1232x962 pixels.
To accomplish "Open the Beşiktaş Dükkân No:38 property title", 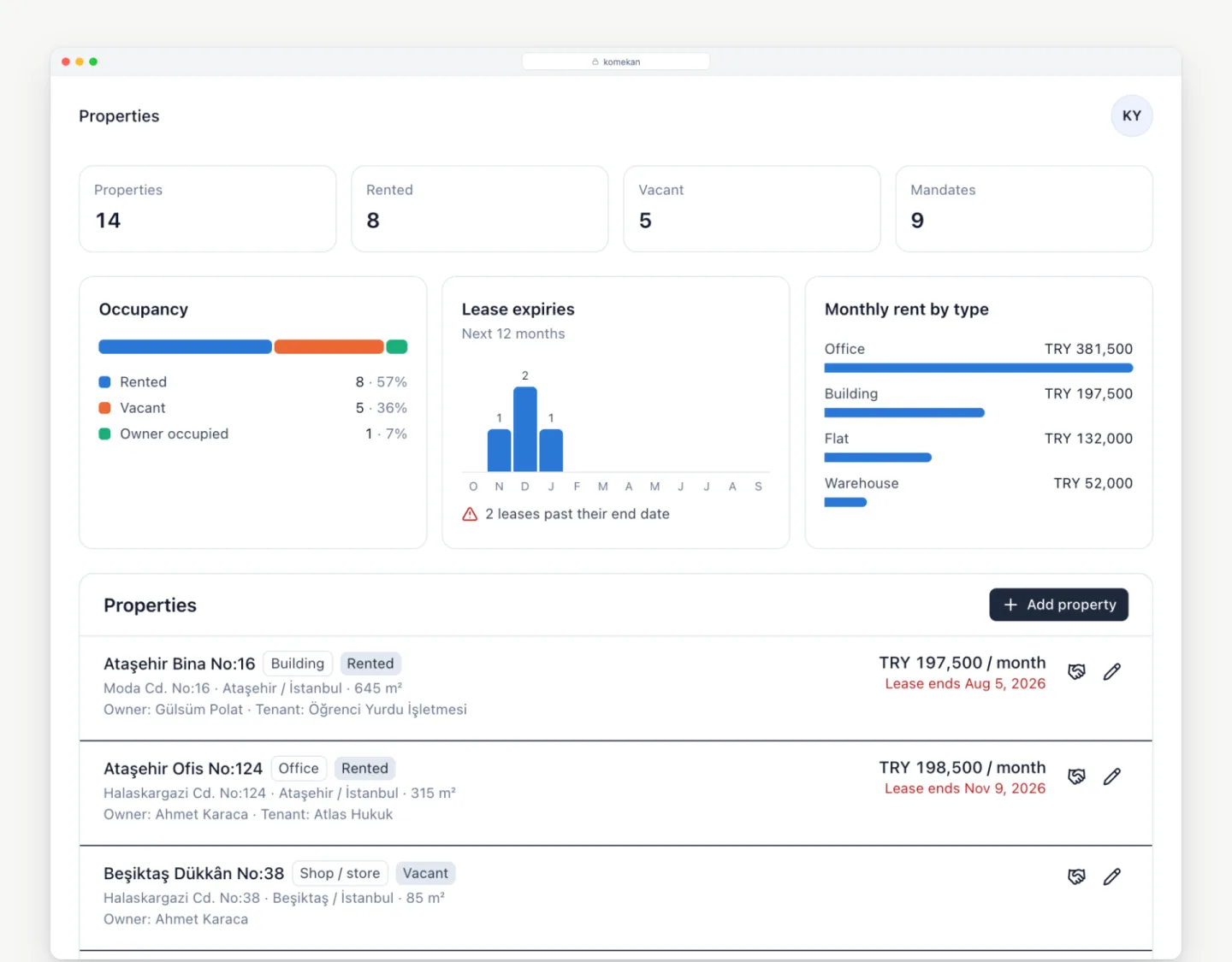I will pyautogui.click(x=193, y=873).
